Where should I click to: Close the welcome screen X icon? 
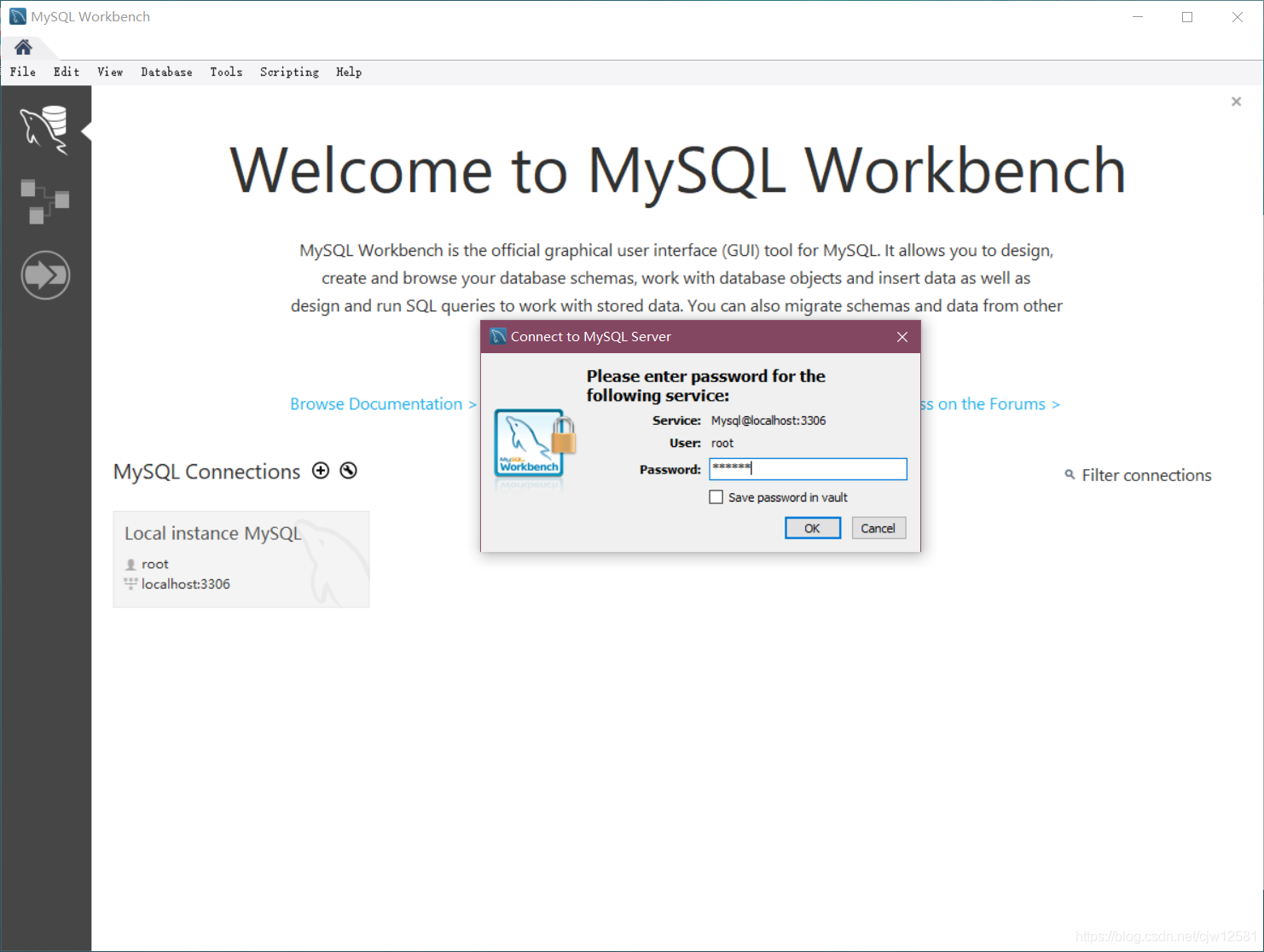1236,102
